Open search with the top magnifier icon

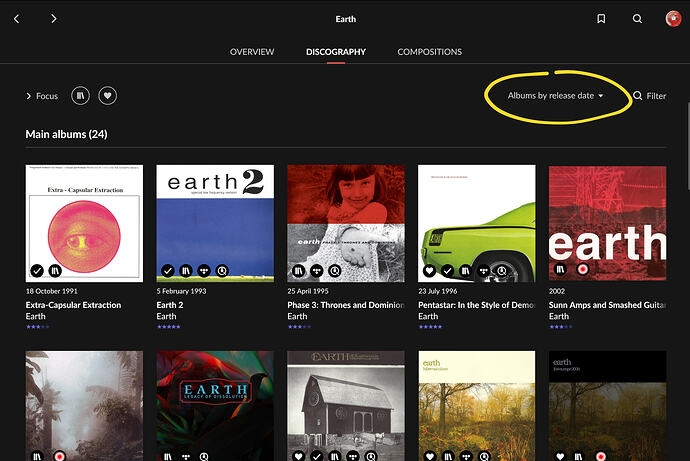[x=637, y=18]
